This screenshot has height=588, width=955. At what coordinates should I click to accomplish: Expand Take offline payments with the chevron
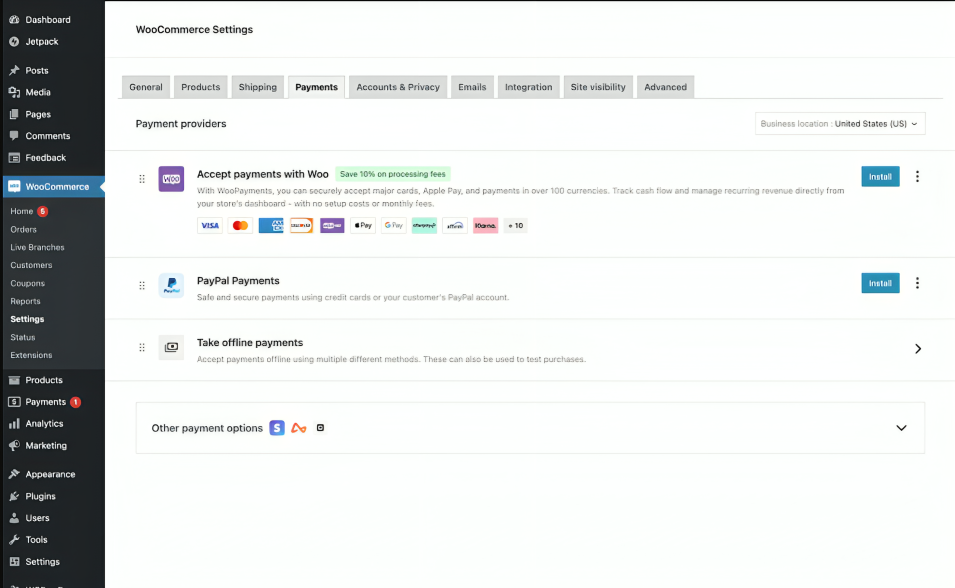[x=918, y=348]
